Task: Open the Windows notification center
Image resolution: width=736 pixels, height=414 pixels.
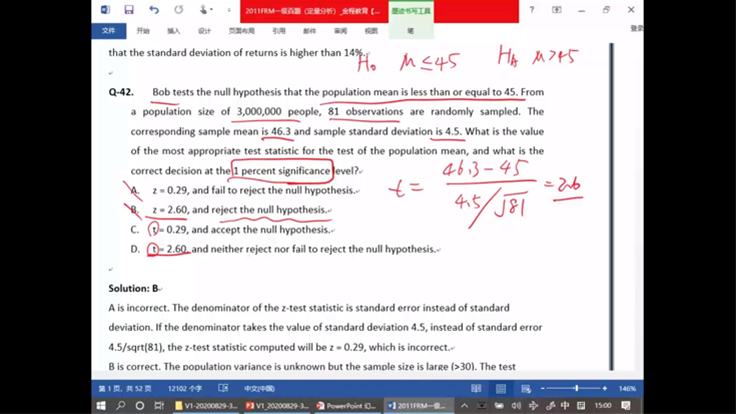Action: point(626,406)
